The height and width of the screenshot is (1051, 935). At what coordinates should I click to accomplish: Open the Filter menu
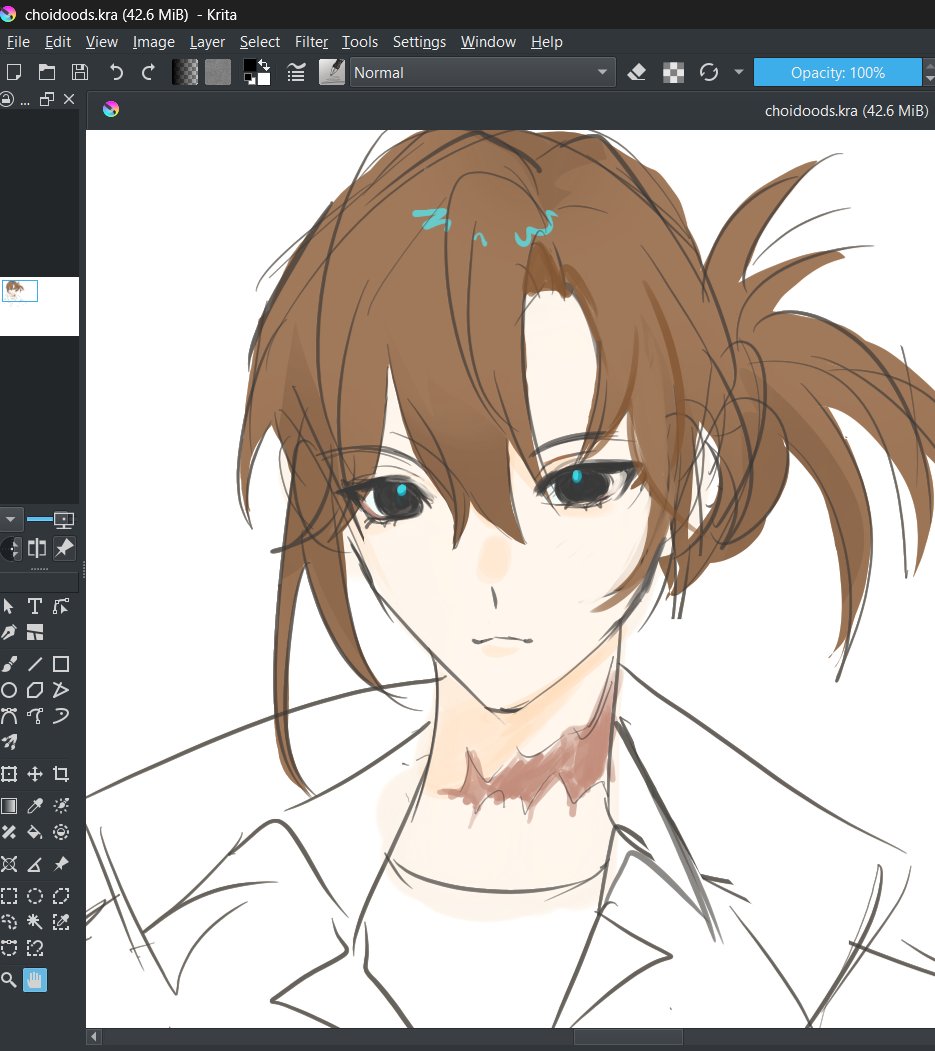[x=312, y=42]
